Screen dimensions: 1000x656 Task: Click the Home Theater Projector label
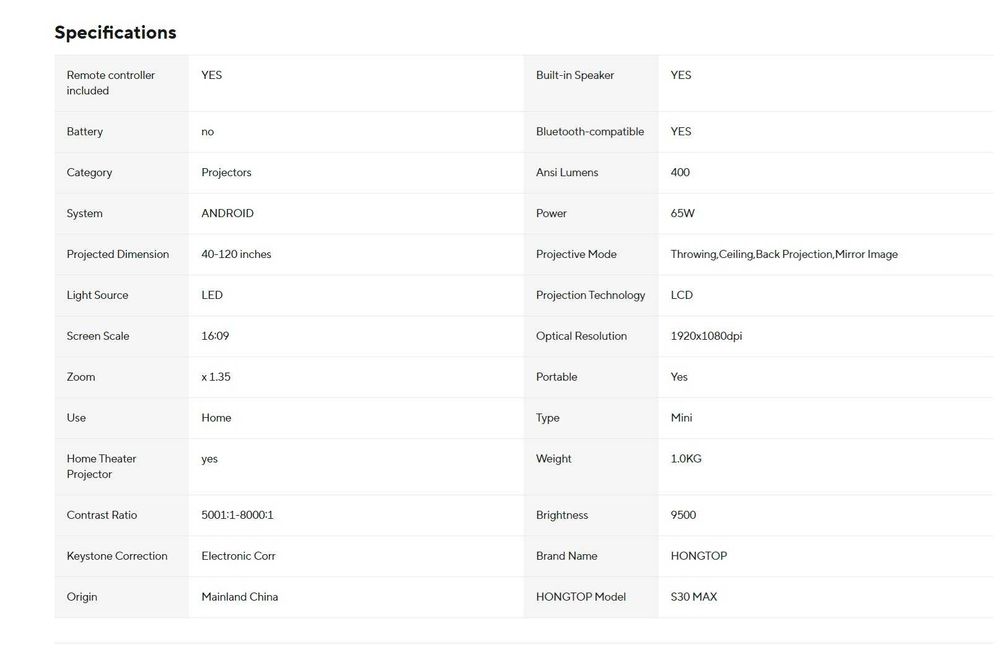pyautogui.click(x=101, y=466)
